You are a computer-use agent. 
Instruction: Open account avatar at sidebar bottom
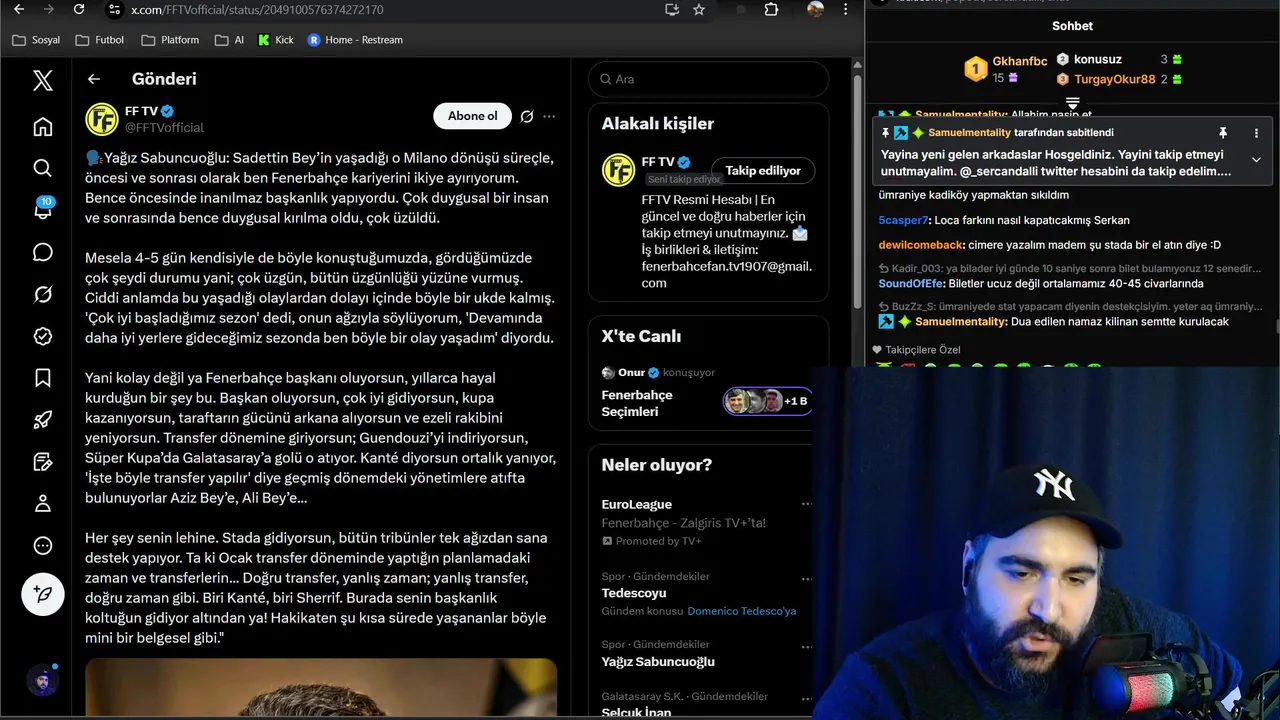(x=42, y=680)
